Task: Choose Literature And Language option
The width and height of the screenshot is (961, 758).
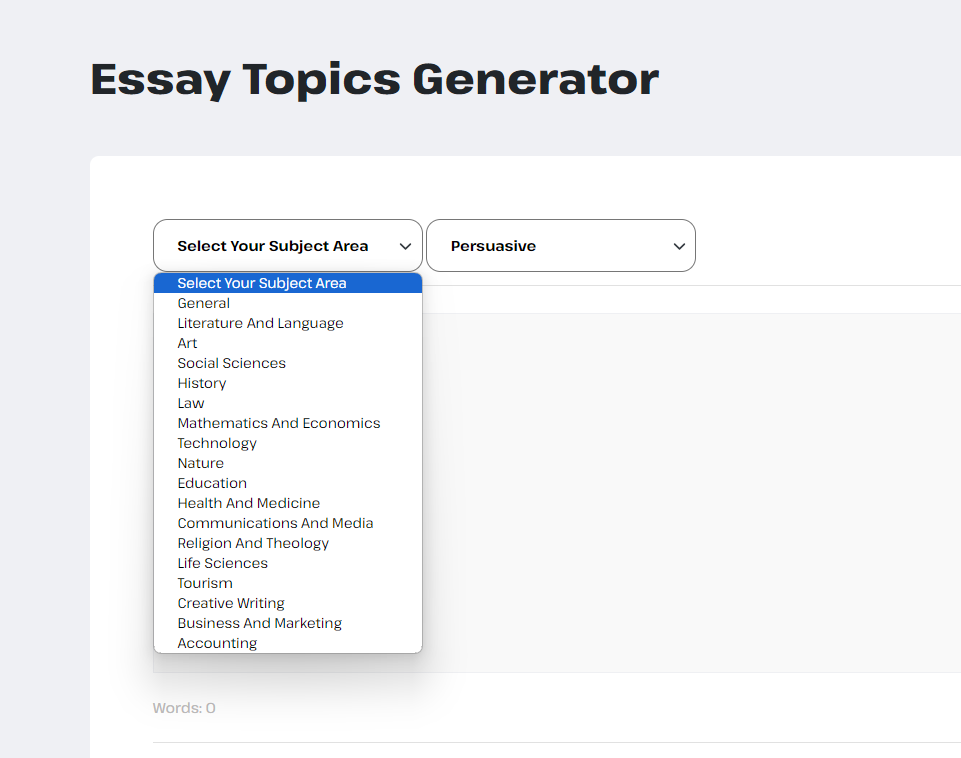Action: [x=287, y=324]
